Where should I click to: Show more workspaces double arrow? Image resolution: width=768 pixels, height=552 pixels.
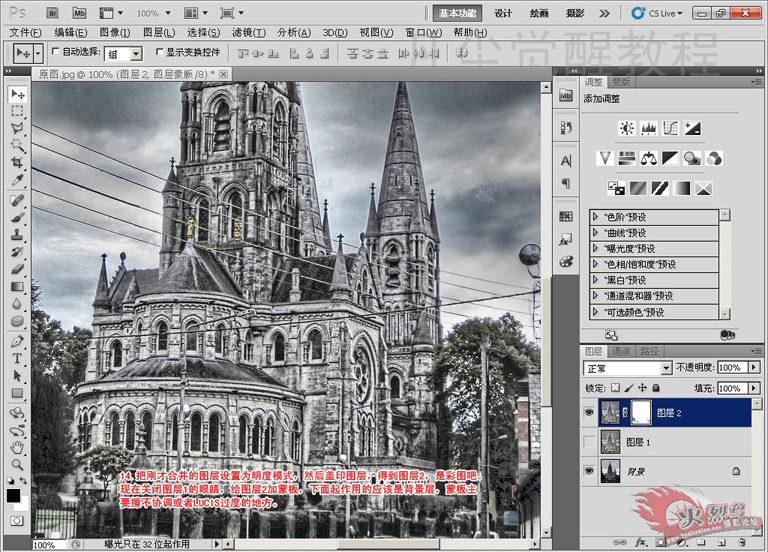[605, 13]
